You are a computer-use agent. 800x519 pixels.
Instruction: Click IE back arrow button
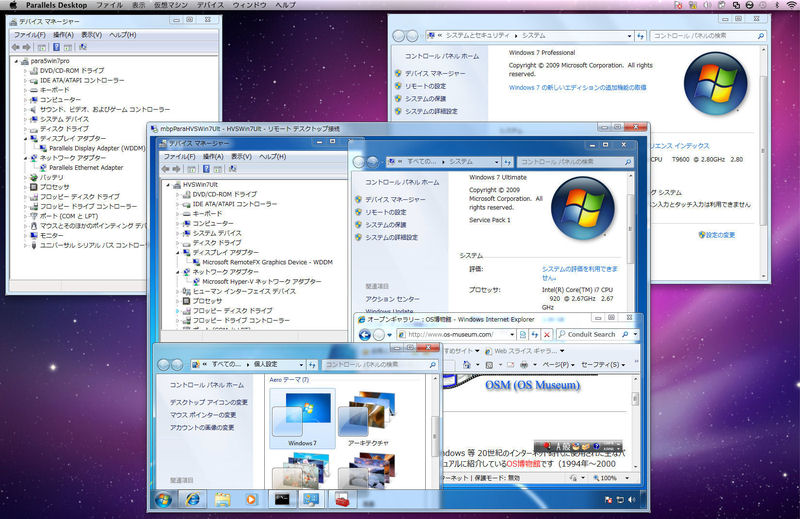[x=364, y=335]
